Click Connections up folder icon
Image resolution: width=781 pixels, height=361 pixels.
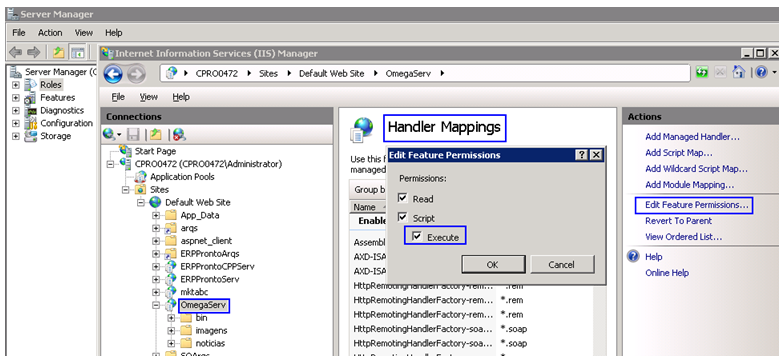pos(155,134)
